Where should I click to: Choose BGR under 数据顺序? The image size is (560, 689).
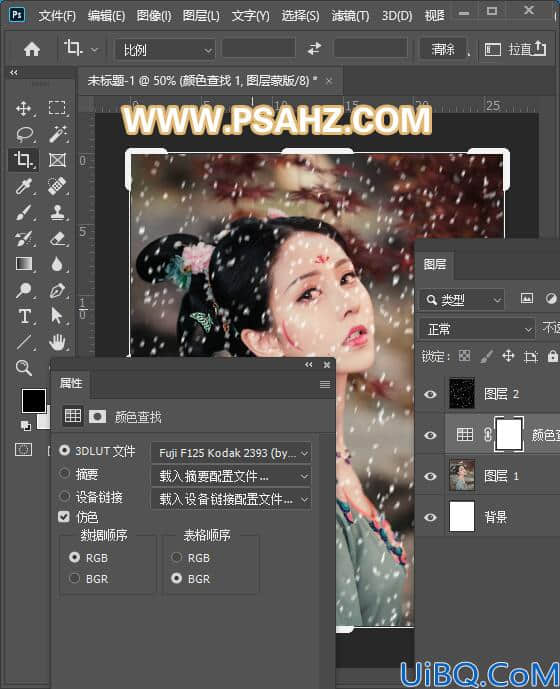click(x=74, y=578)
